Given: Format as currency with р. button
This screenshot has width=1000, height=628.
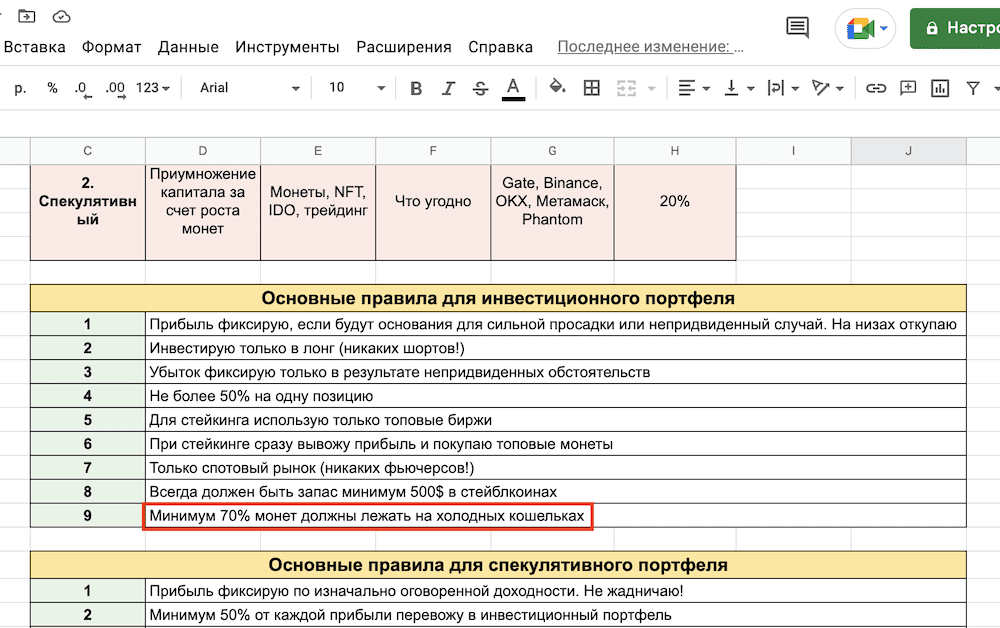Looking at the screenshot, I should click(x=20, y=88).
